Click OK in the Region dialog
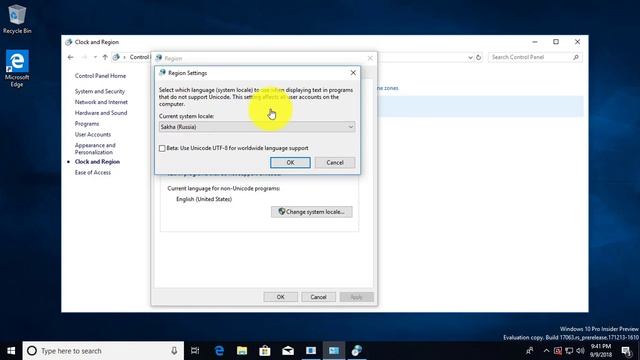Screen dimensions: 640x360 tap(280, 297)
